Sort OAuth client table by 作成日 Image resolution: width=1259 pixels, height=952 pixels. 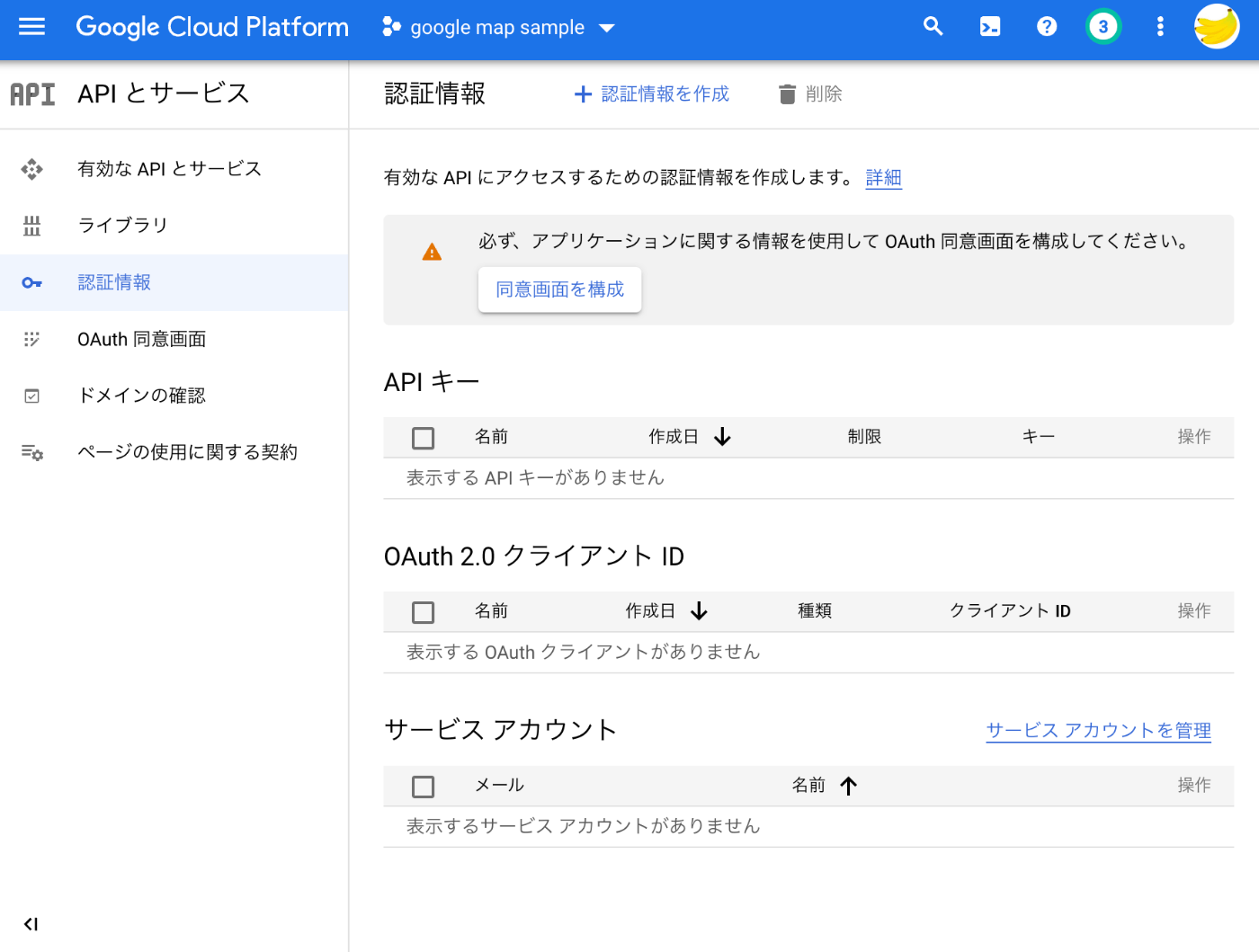point(666,611)
